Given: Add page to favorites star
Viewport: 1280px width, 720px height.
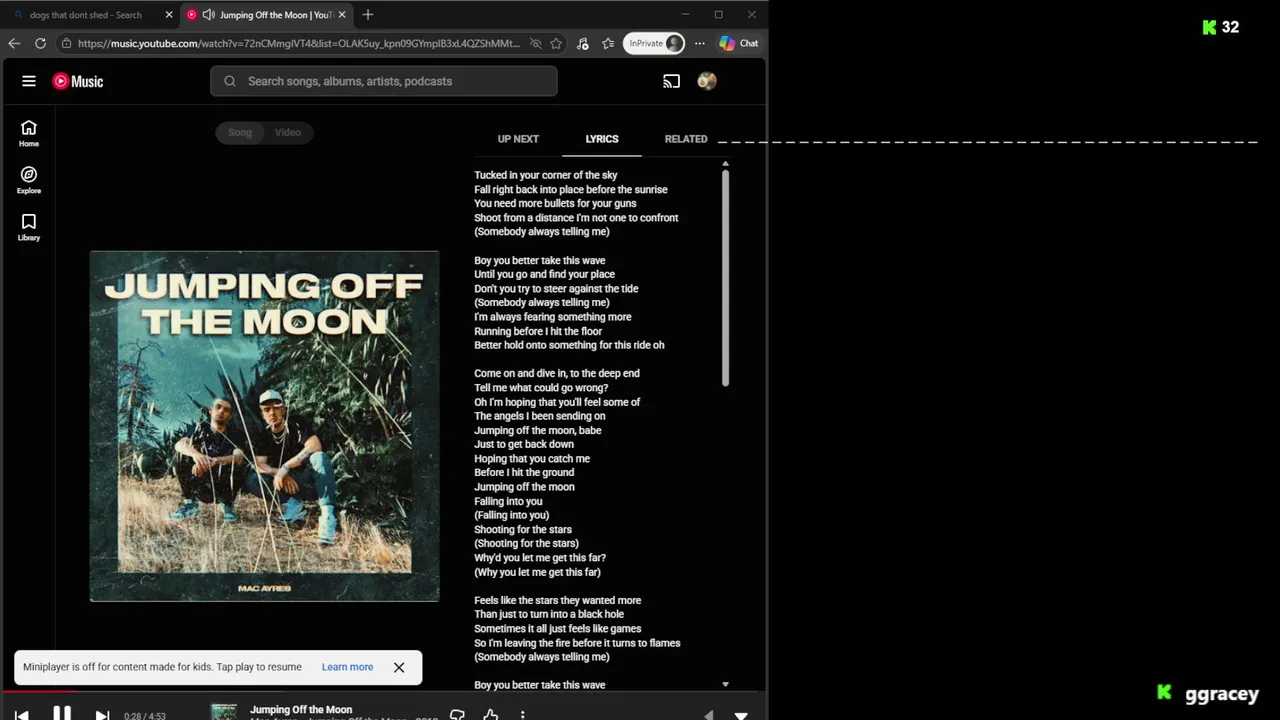Looking at the screenshot, I should coord(556,43).
